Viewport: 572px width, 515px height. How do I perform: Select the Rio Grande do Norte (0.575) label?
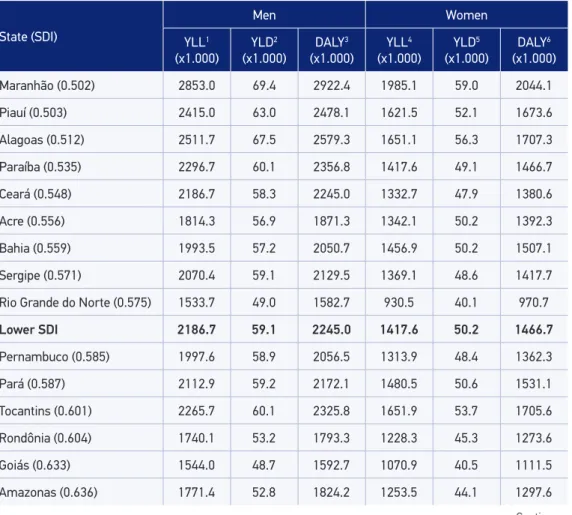pos(76,302)
